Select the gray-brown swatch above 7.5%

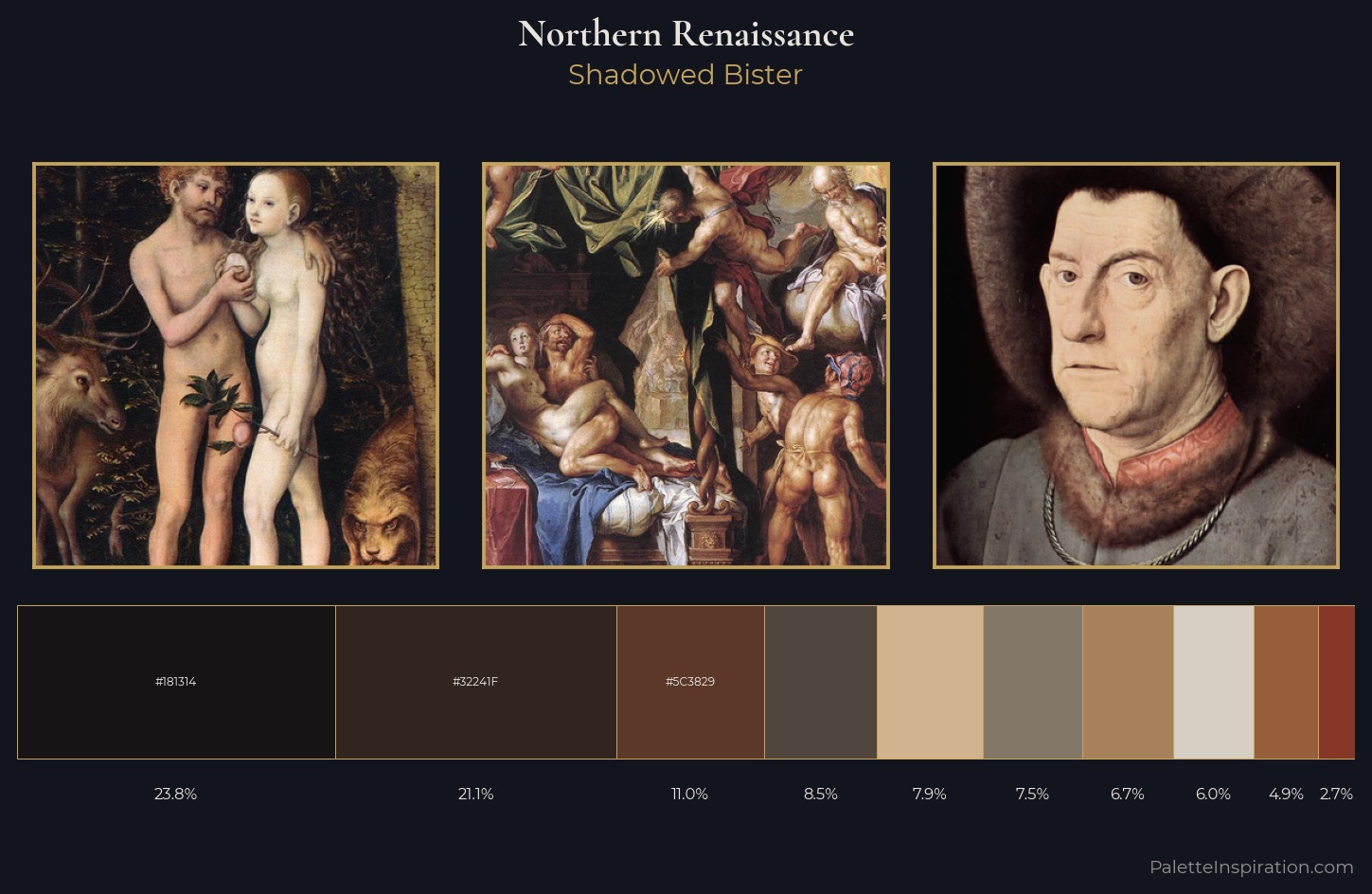[1033, 682]
